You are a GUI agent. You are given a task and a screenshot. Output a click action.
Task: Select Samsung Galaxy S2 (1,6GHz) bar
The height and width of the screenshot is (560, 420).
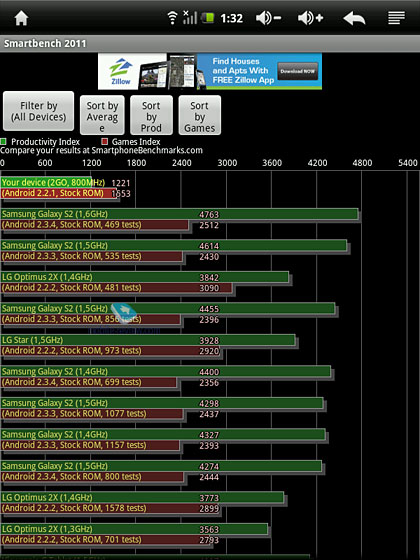point(179,214)
